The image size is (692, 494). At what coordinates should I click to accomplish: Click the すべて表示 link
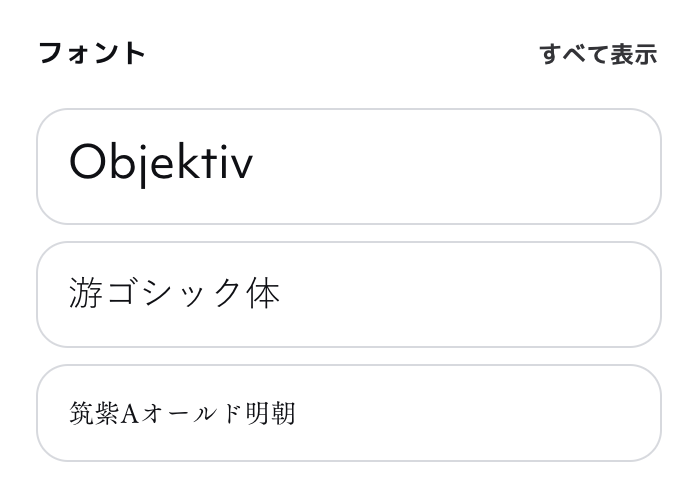597,54
